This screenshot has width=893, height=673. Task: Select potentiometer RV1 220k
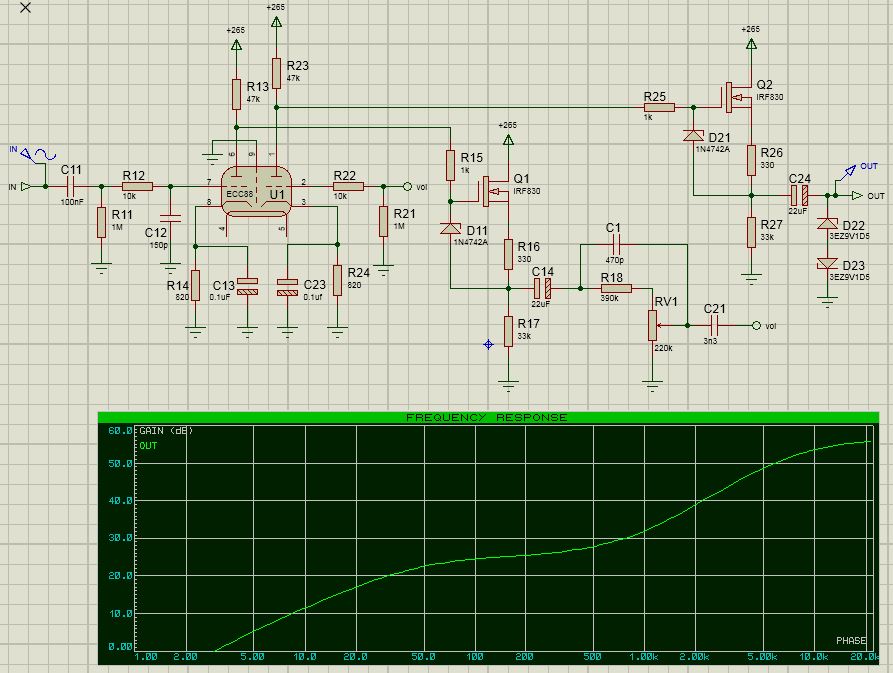pos(653,326)
